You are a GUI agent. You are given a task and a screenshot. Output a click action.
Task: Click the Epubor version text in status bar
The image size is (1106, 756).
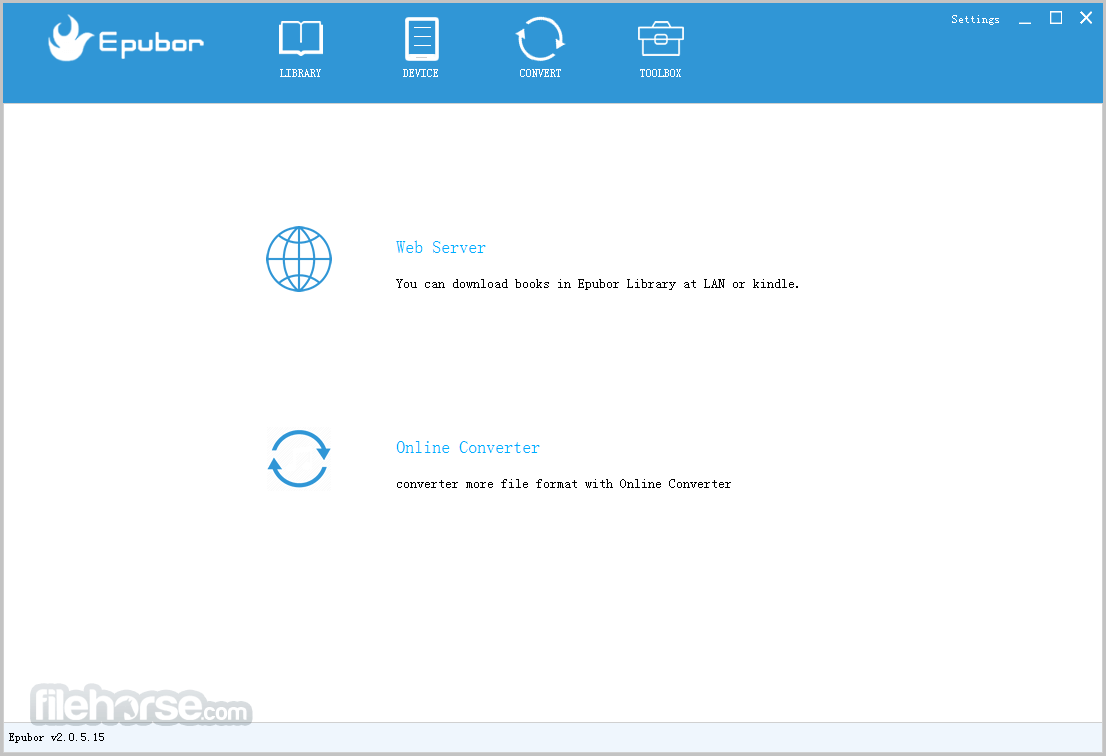[x=56, y=738]
